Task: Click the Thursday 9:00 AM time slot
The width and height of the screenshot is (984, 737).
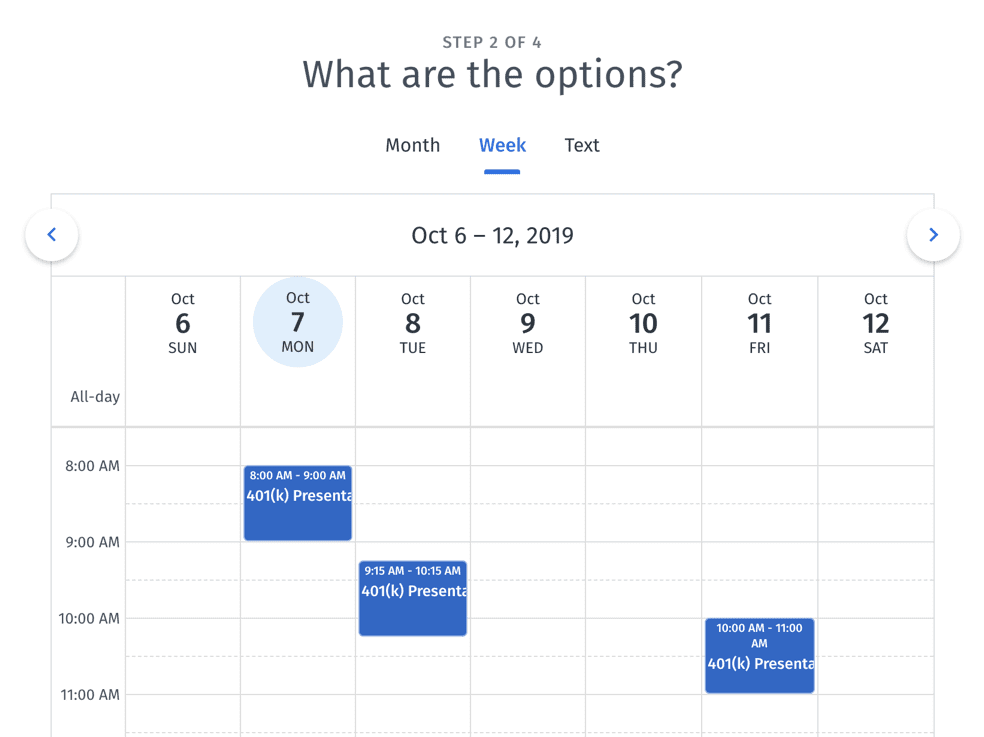Action: click(643, 561)
